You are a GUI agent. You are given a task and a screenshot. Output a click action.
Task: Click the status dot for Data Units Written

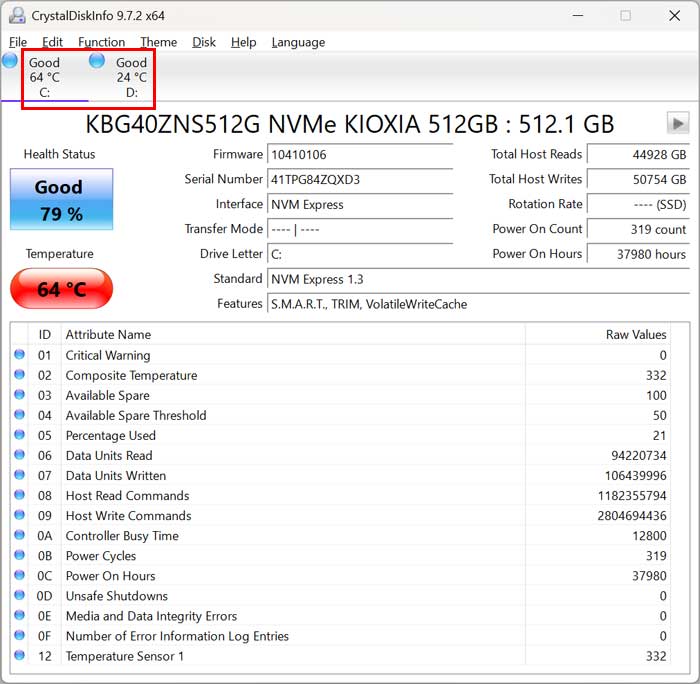[19, 475]
